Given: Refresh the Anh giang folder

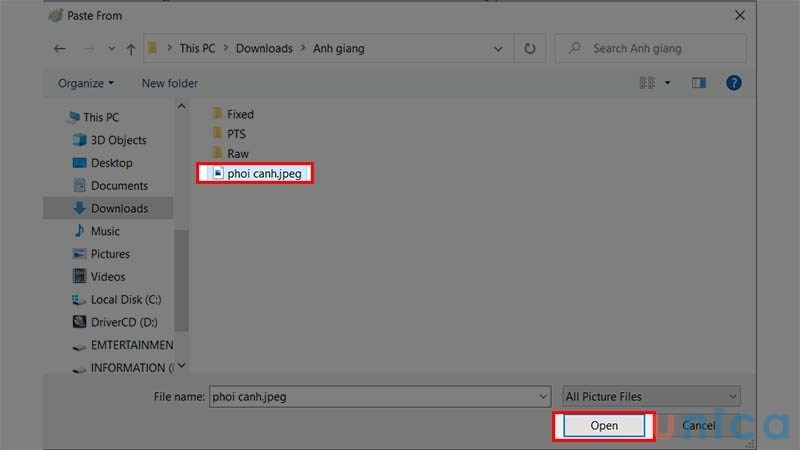Looking at the screenshot, I should 530,48.
